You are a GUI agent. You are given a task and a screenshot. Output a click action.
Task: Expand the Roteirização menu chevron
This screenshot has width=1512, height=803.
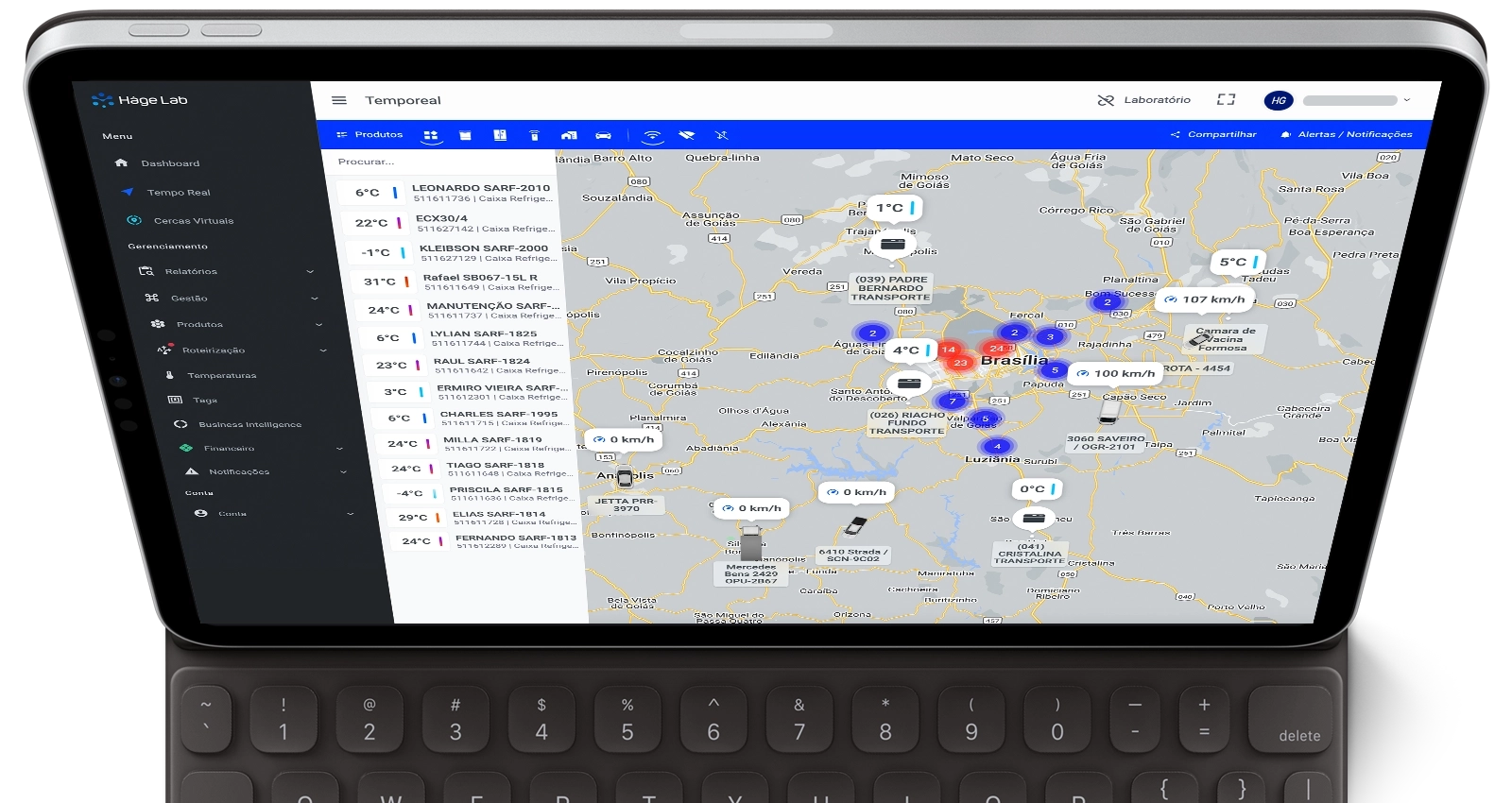[323, 350]
